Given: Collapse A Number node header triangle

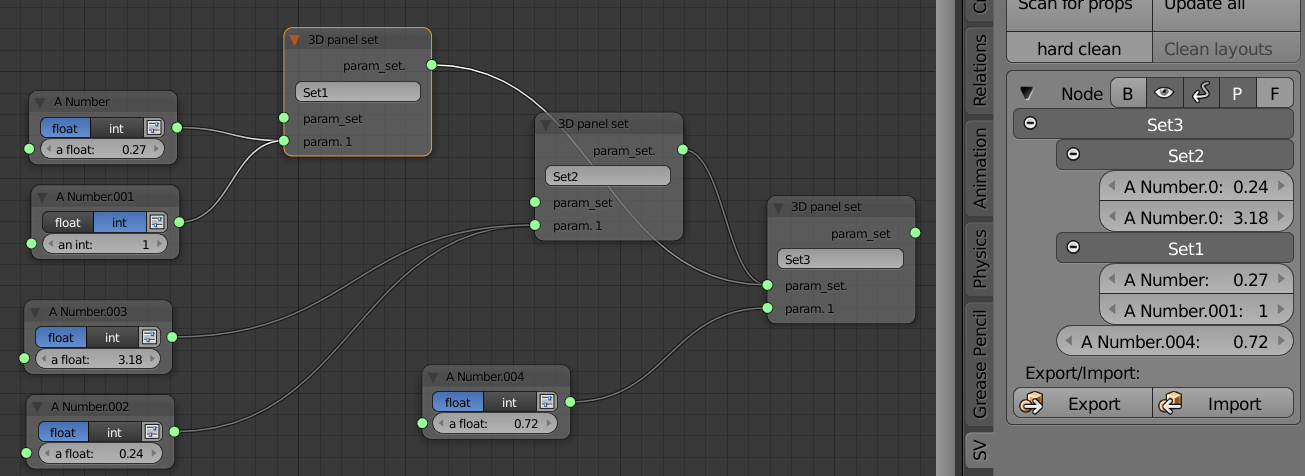Looking at the screenshot, I should coord(41,102).
